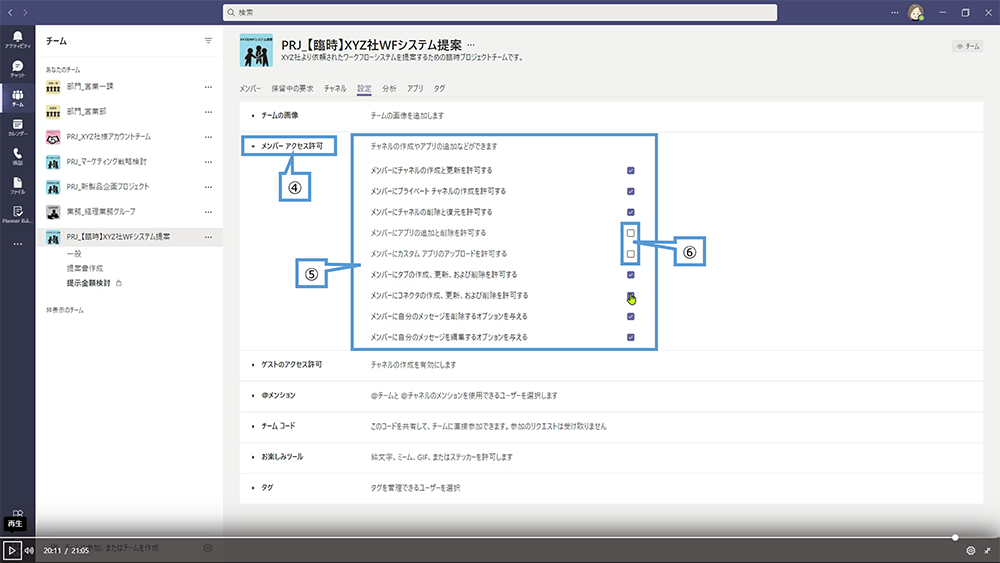Select the 設定 tab
Image resolution: width=1000 pixels, height=563 pixels.
tap(364, 89)
